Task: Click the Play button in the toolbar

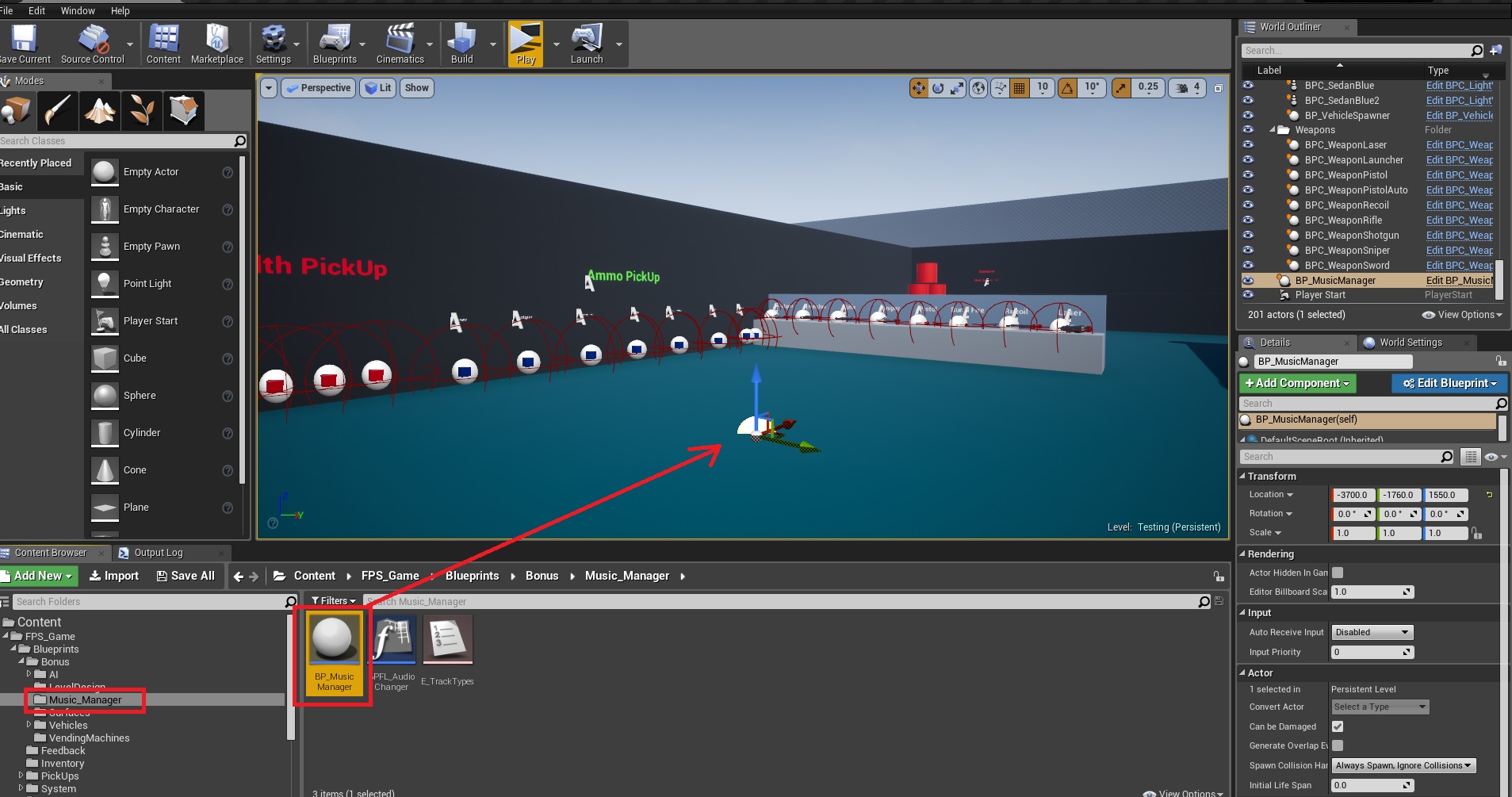Action: [525, 44]
